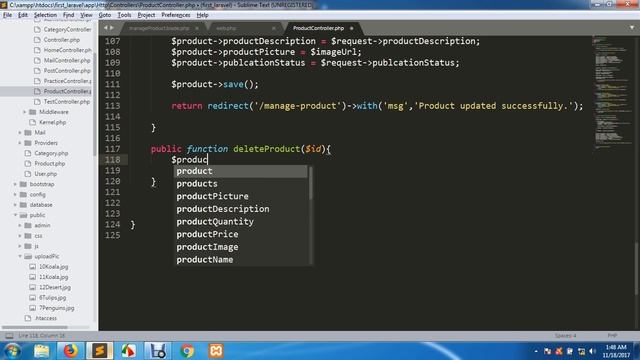Choose 'productPrice' autocomplete suggestion

pyautogui.click(x=241, y=234)
